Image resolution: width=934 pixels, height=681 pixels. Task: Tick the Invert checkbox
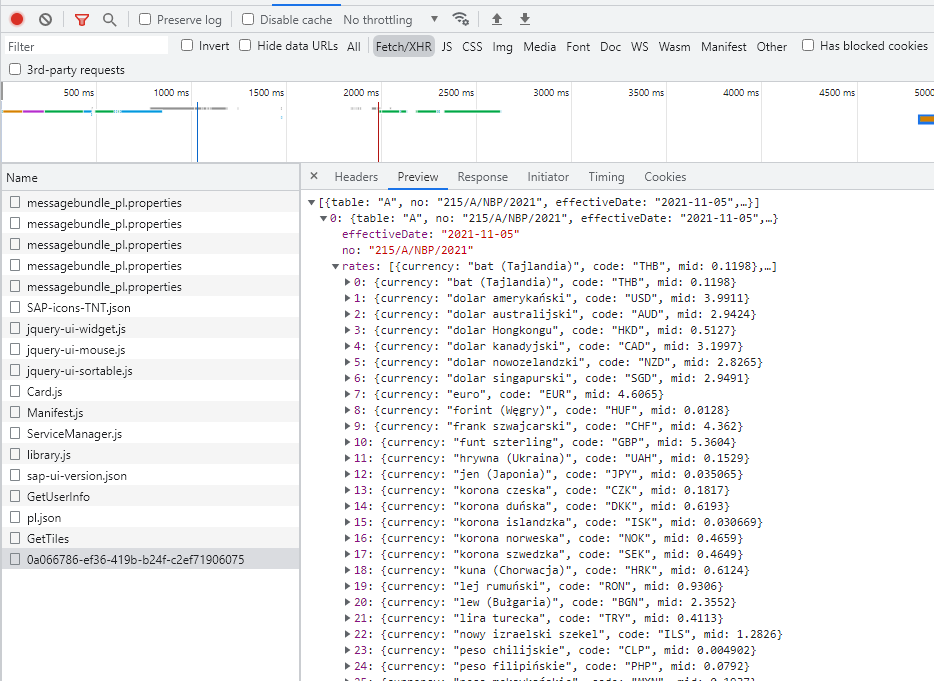[x=187, y=45]
